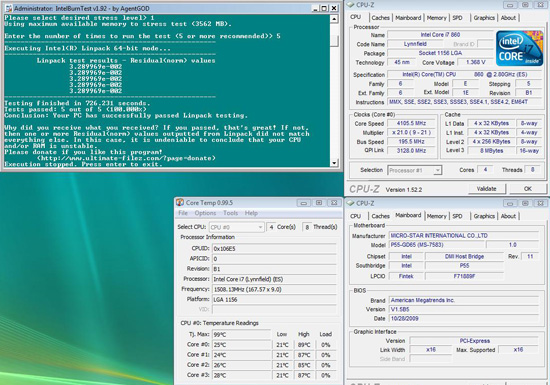550x385 pixels.
Task: Click the Frequency field in Core Temp
Action: click(274, 289)
